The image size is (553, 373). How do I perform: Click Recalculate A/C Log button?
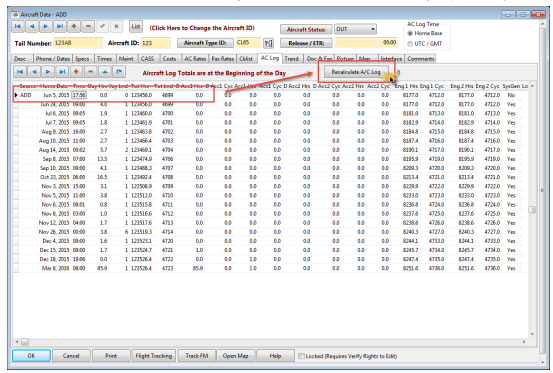[x=356, y=72]
